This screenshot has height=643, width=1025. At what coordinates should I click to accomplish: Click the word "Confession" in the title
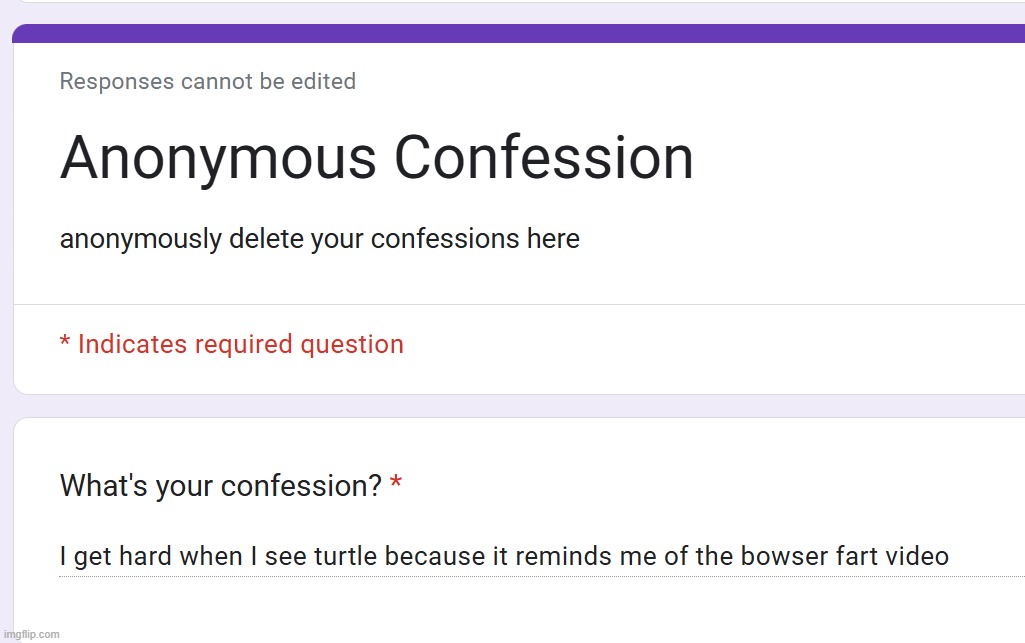(x=543, y=158)
